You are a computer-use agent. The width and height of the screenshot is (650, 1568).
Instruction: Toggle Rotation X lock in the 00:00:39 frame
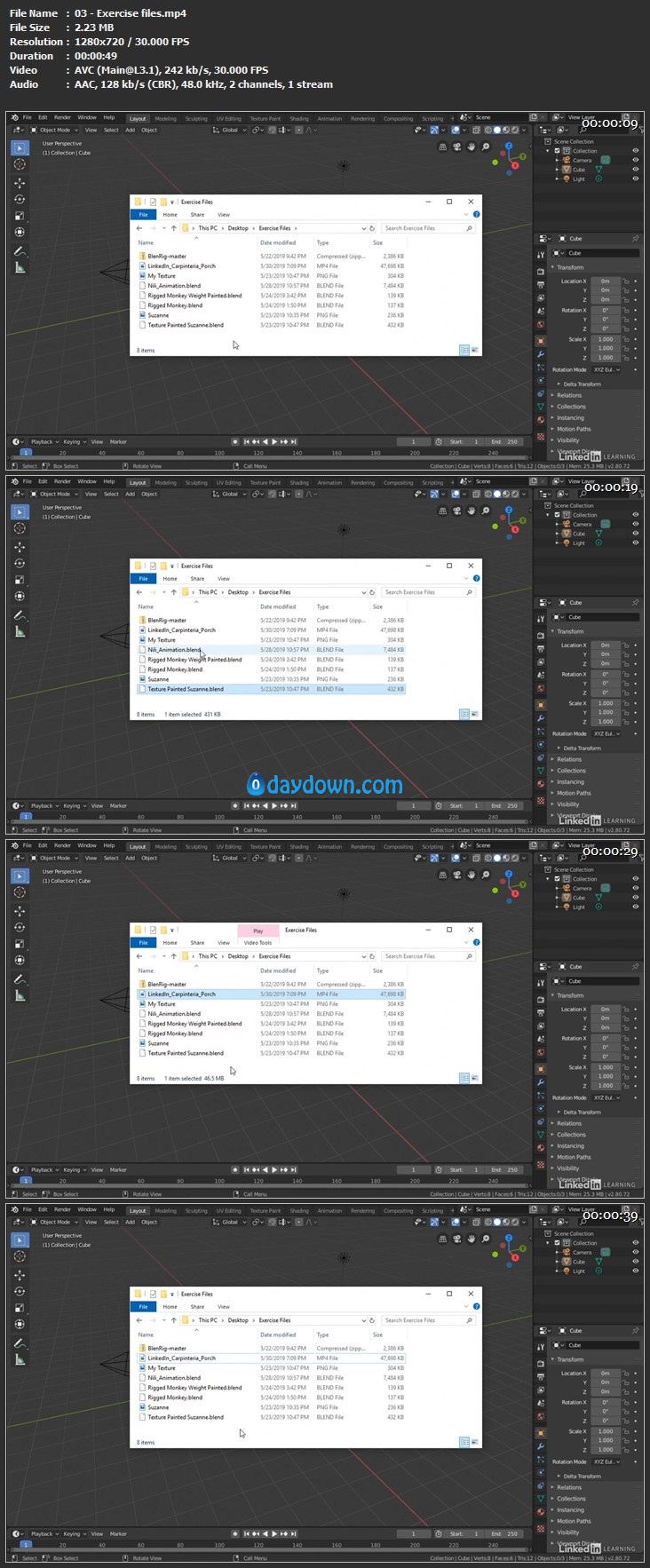pyautogui.click(x=626, y=1402)
